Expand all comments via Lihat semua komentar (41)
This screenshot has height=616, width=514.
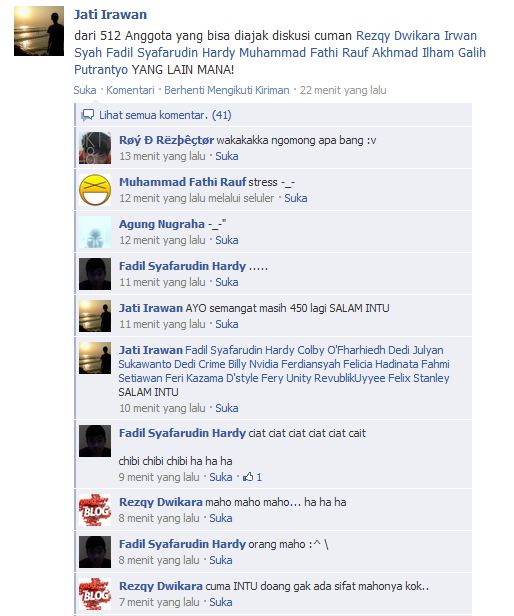pos(165,115)
